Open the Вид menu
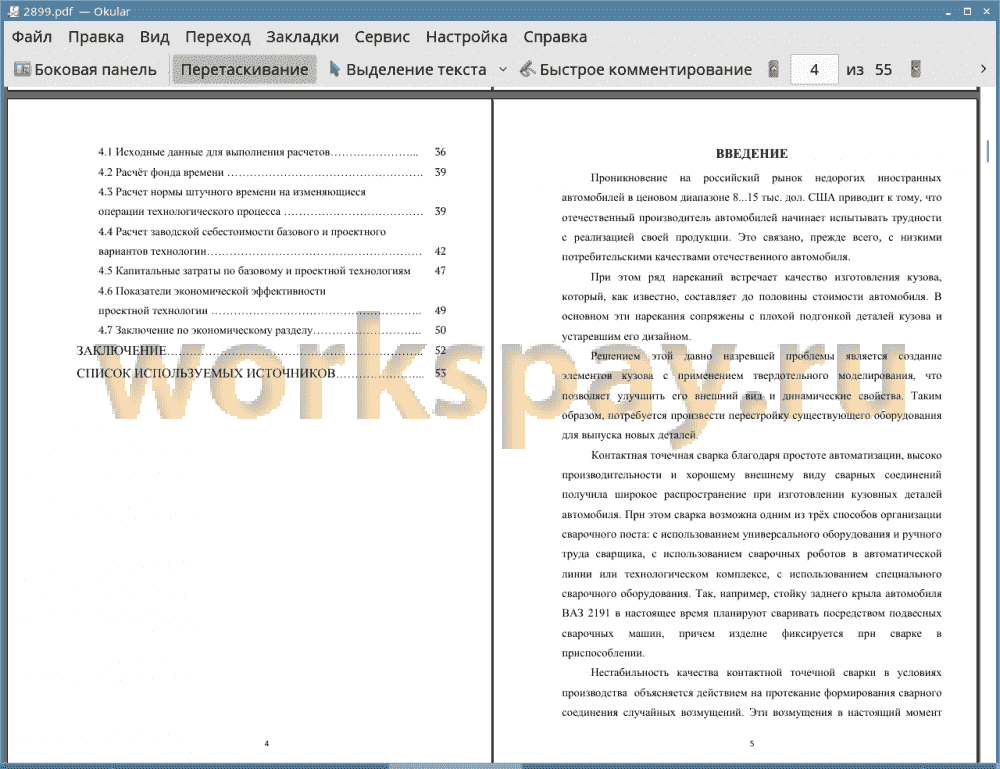 tap(154, 37)
